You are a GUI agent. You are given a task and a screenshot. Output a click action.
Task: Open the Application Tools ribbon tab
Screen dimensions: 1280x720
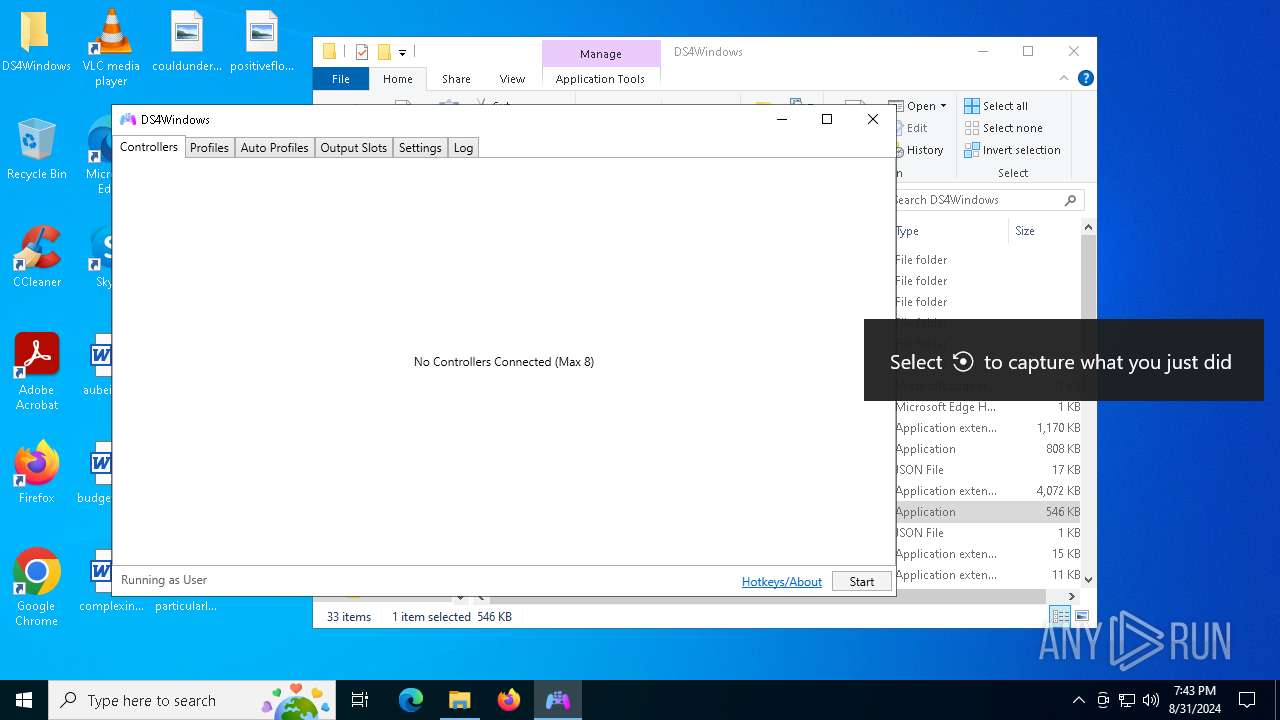tap(600, 79)
